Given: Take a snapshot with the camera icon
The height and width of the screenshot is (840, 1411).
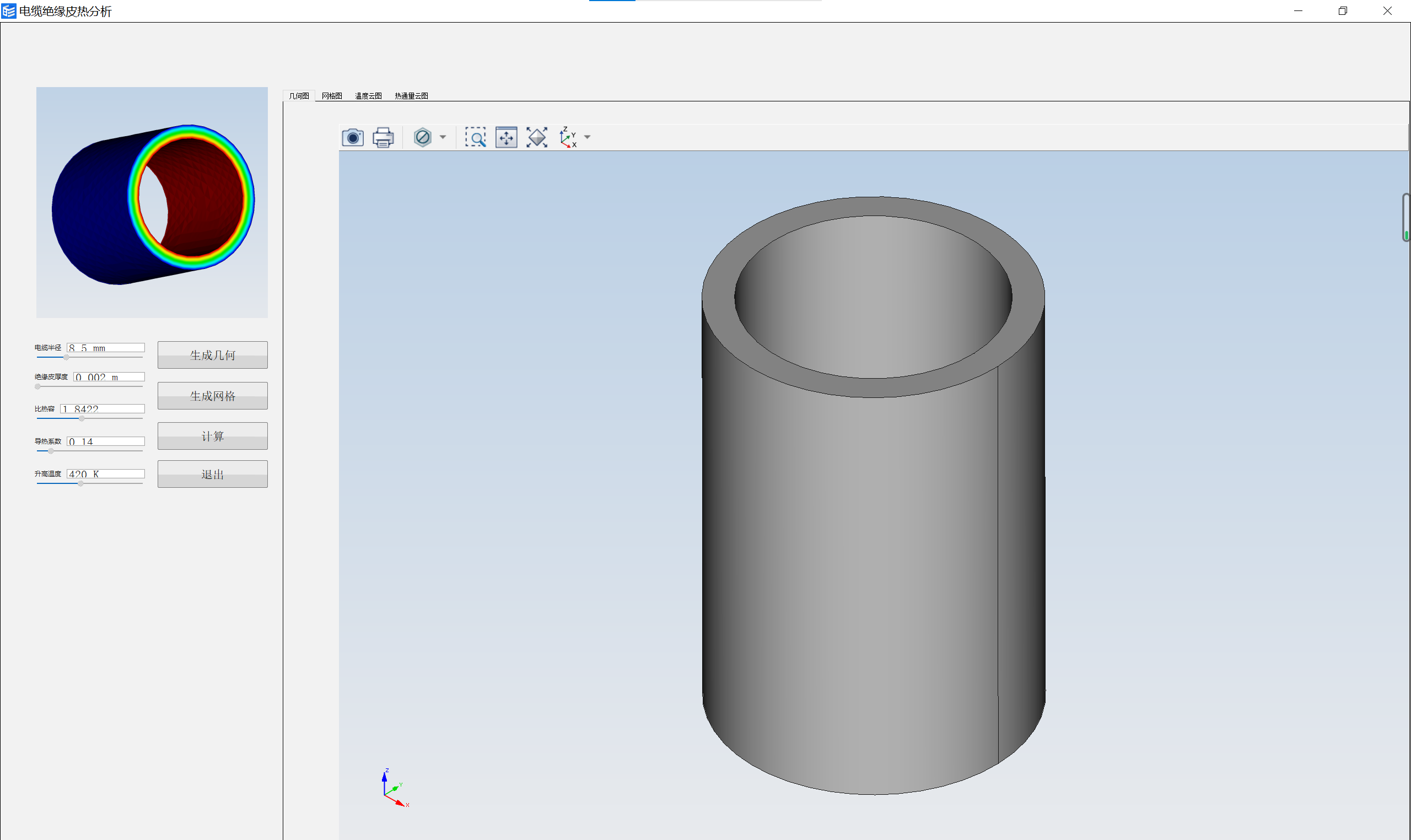Looking at the screenshot, I should click(353, 138).
